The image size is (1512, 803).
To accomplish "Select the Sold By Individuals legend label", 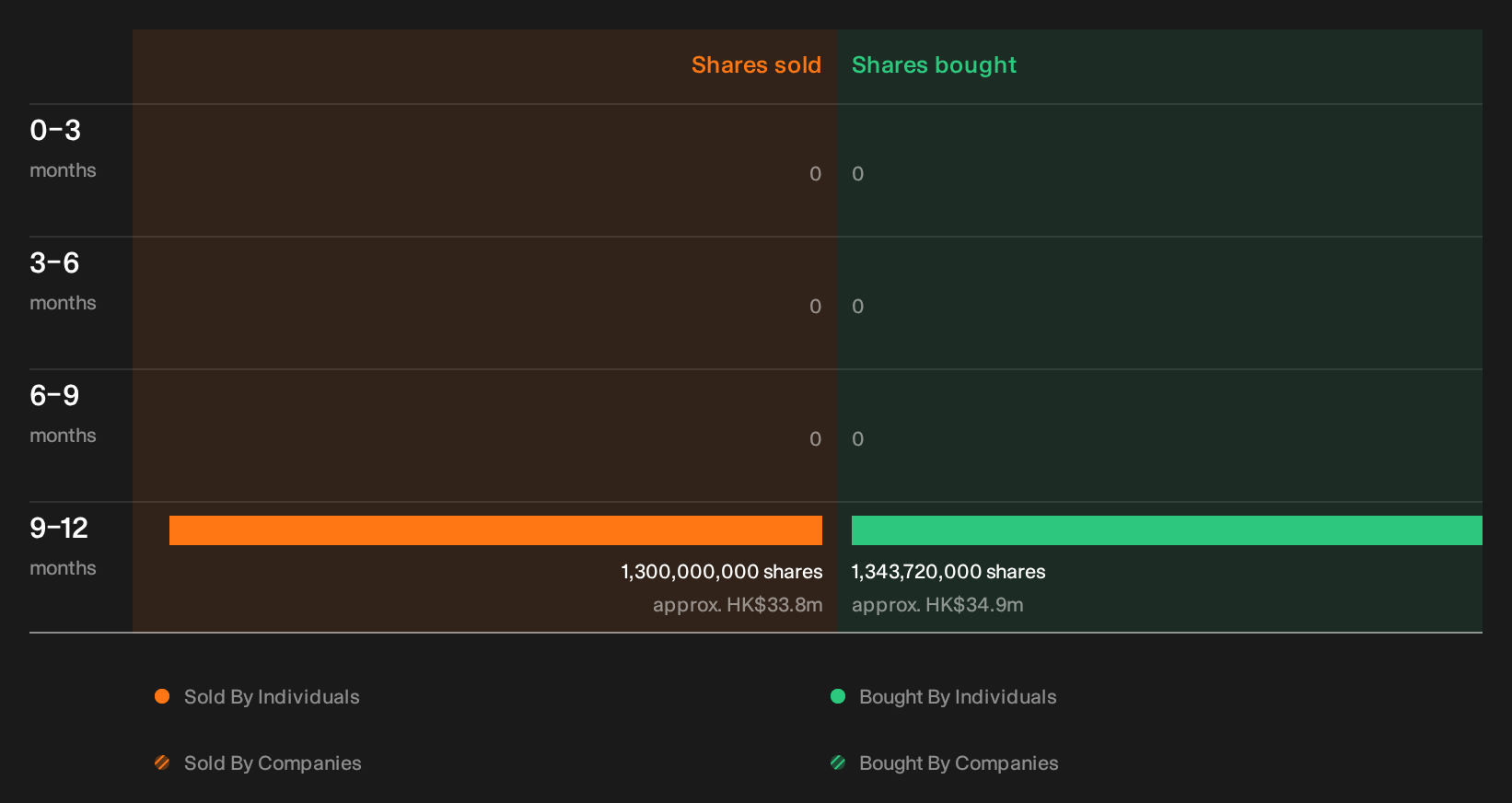I will [x=272, y=697].
